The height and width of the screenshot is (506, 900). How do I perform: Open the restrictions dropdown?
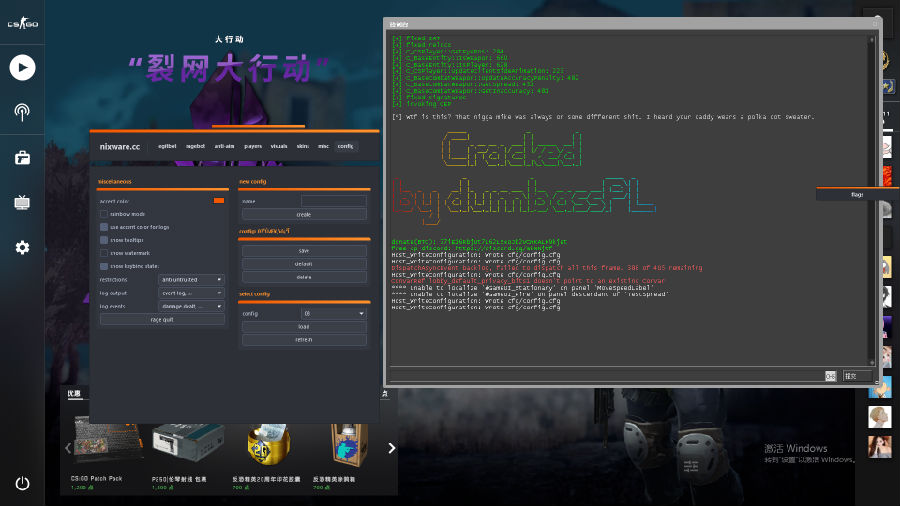[x=191, y=279]
